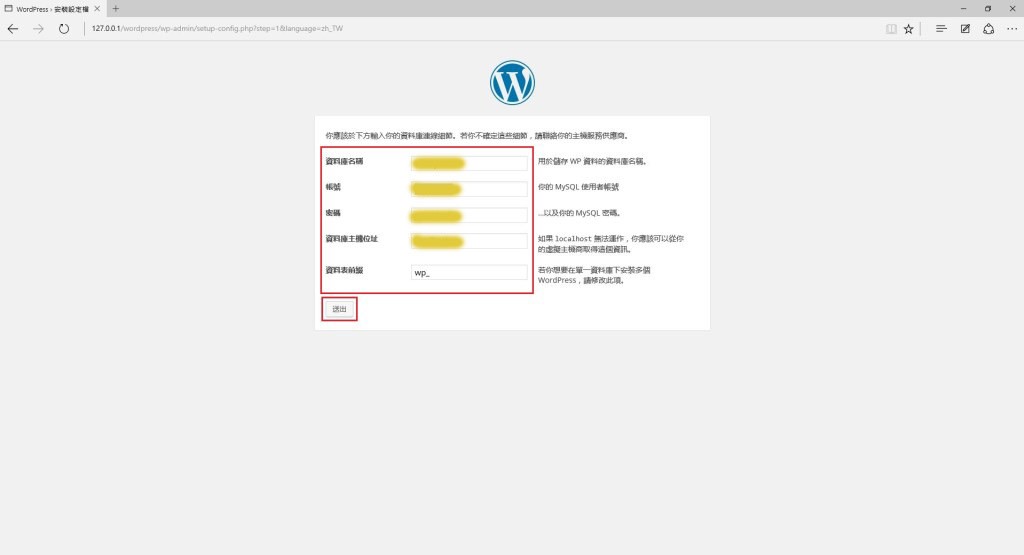Focus the 密碼 password input field
The image size is (1024, 555).
pyautogui.click(x=469, y=215)
